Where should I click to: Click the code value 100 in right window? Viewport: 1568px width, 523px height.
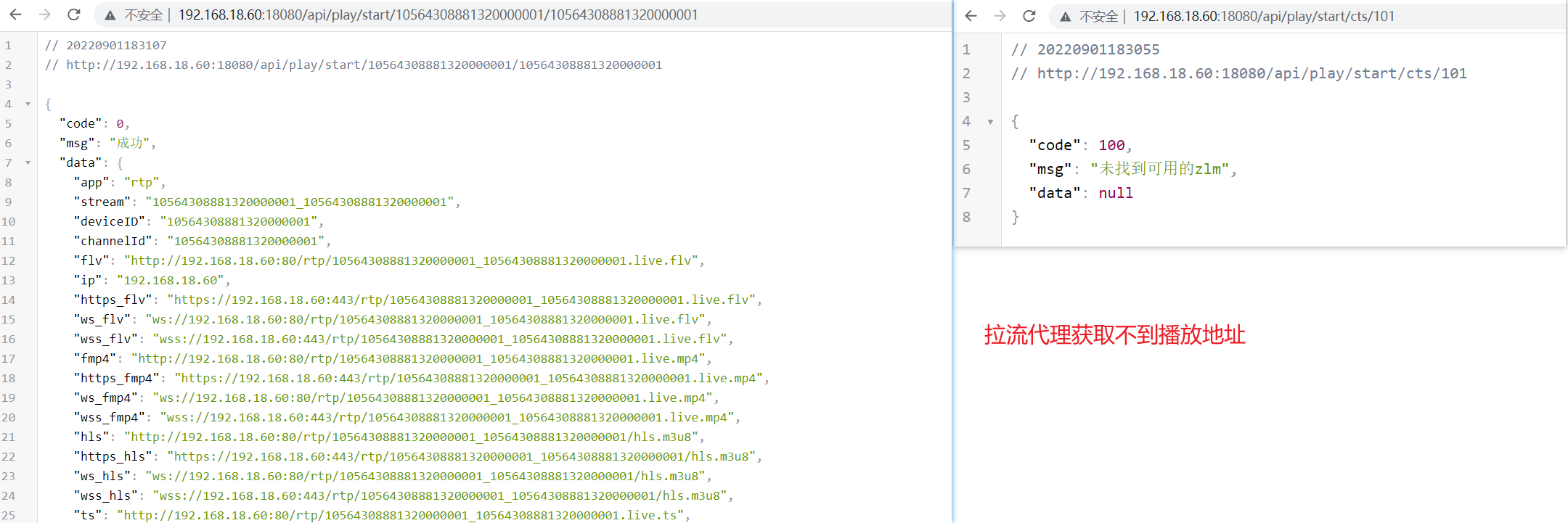tap(1111, 145)
